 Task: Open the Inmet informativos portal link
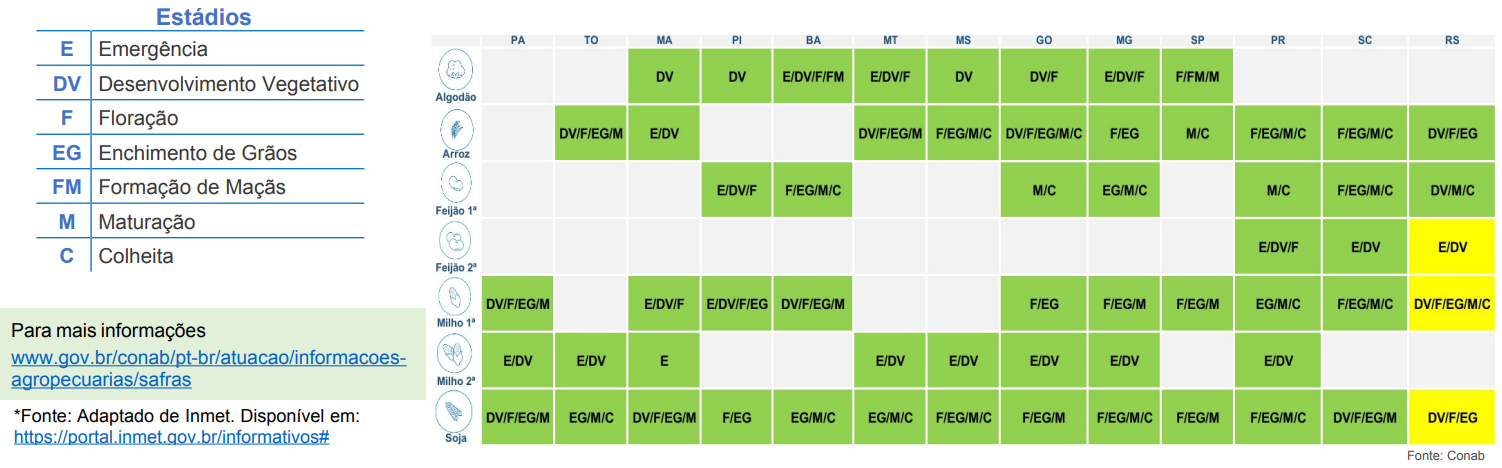click(x=171, y=437)
